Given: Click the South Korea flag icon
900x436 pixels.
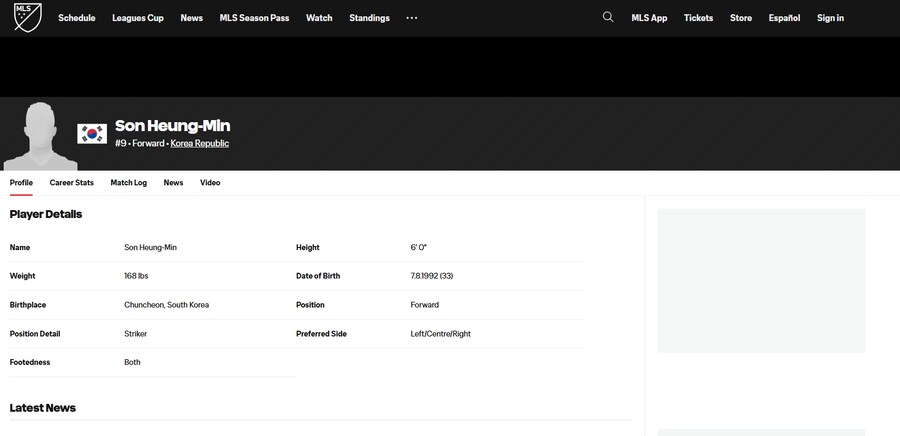Looking at the screenshot, I should pos(92,134).
